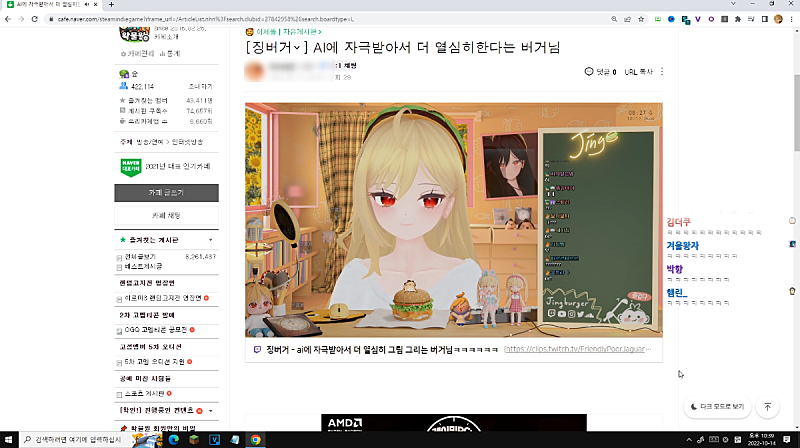The height and width of the screenshot is (448, 800).
Task: Open the 전체글보기 board
Action: coord(140,257)
